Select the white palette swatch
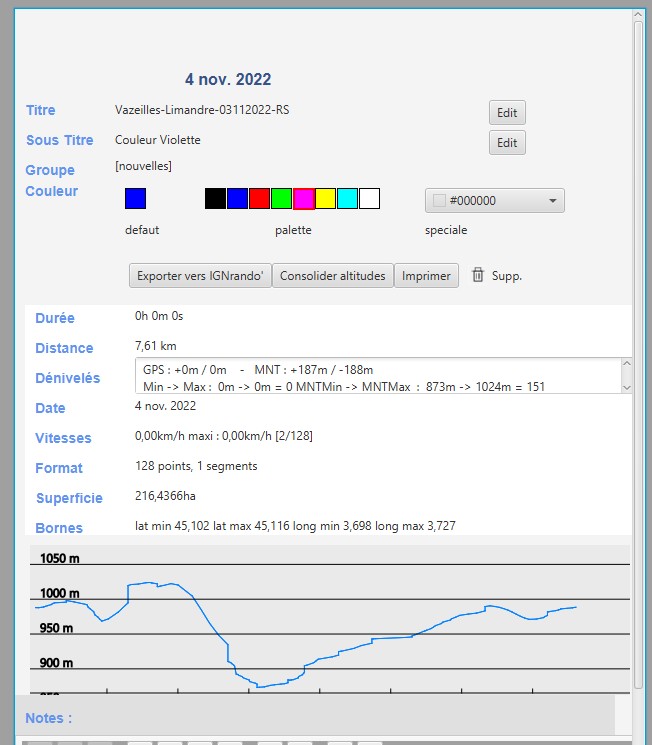 (369, 198)
